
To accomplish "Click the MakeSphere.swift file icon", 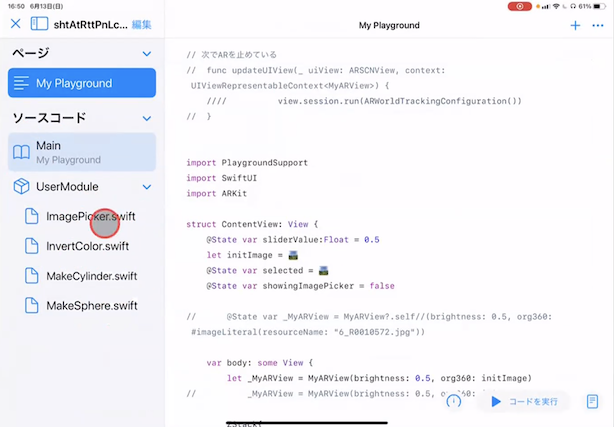I will (x=31, y=306).
